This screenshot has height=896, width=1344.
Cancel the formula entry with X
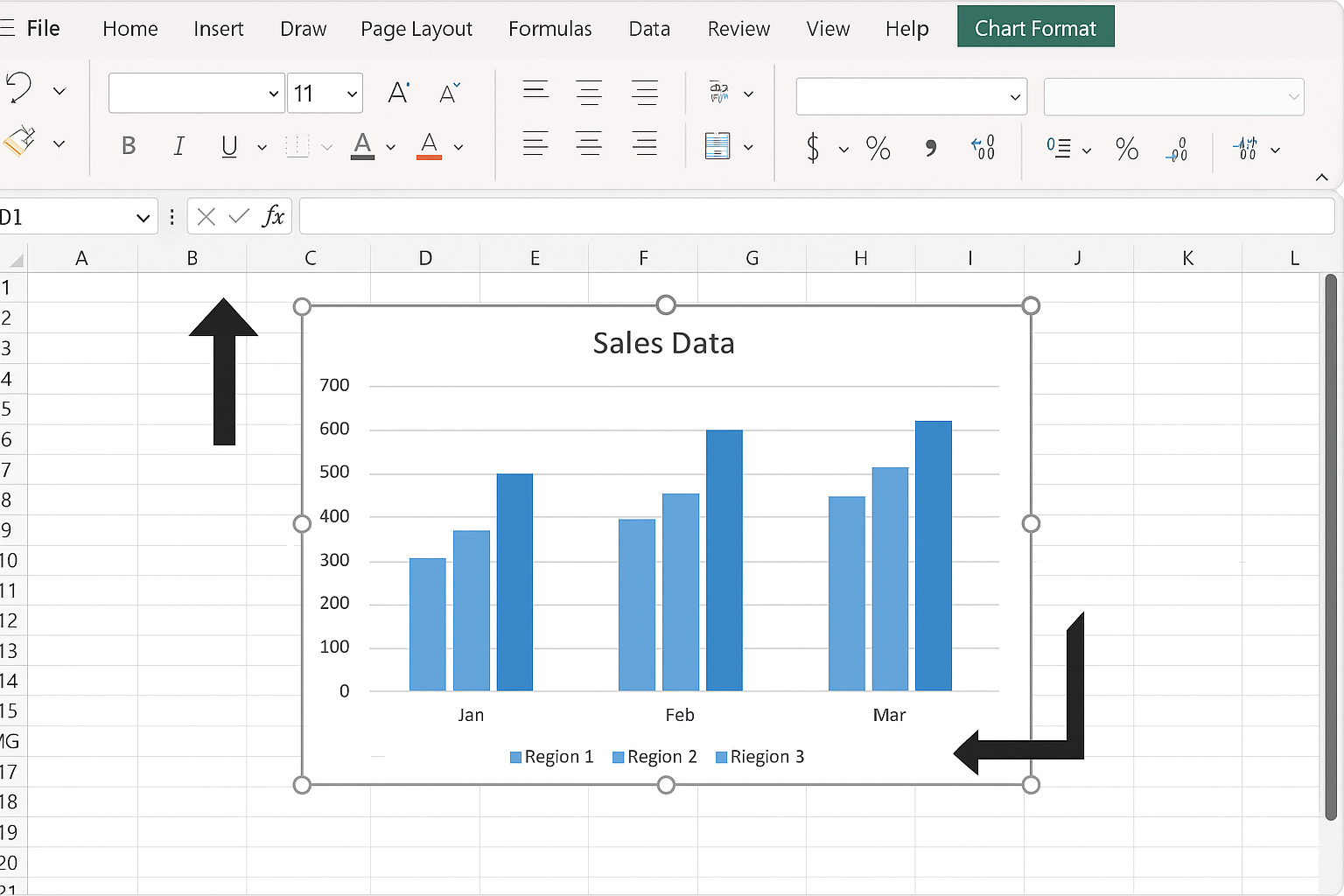(206, 216)
